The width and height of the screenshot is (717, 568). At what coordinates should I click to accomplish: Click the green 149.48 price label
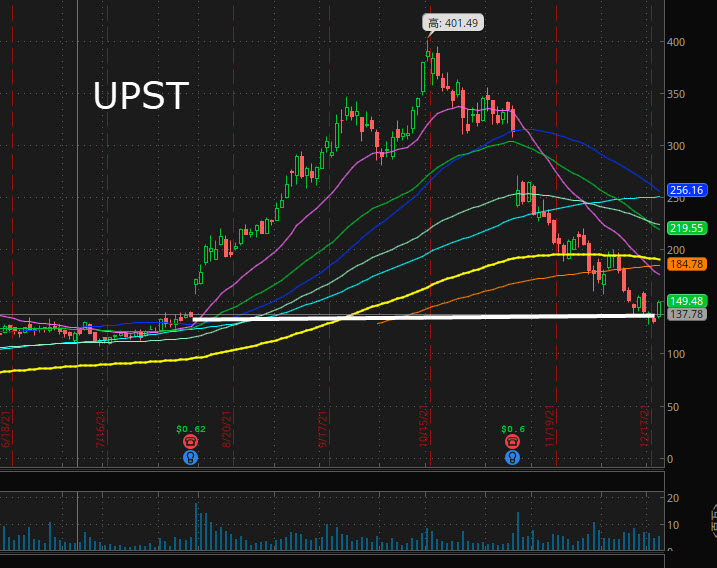click(687, 301)
